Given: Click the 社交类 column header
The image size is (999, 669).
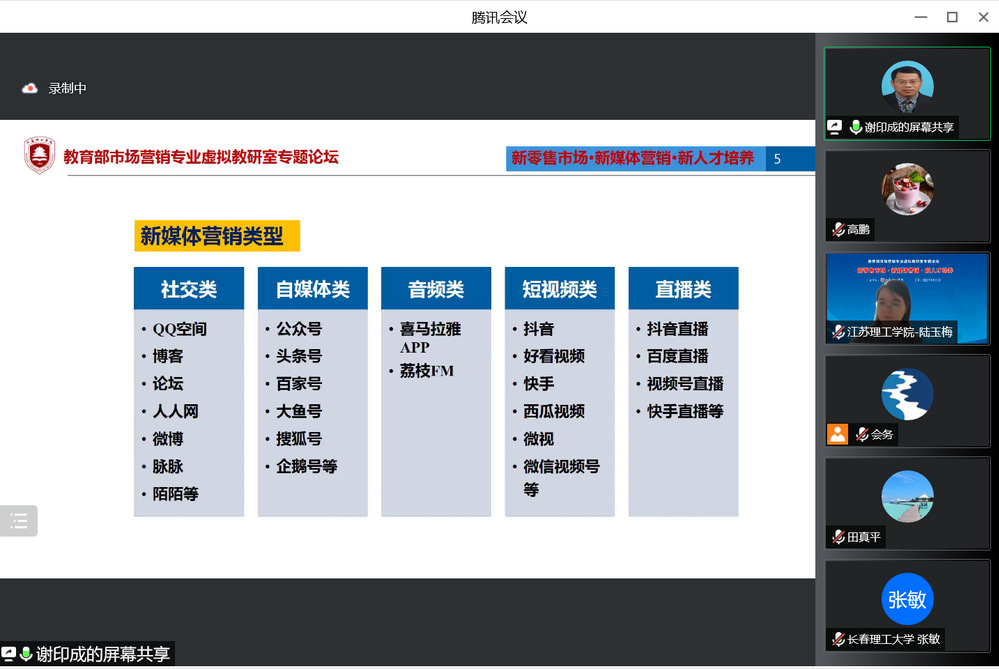Looking at the screenshot, I should (x=189, y=289).
